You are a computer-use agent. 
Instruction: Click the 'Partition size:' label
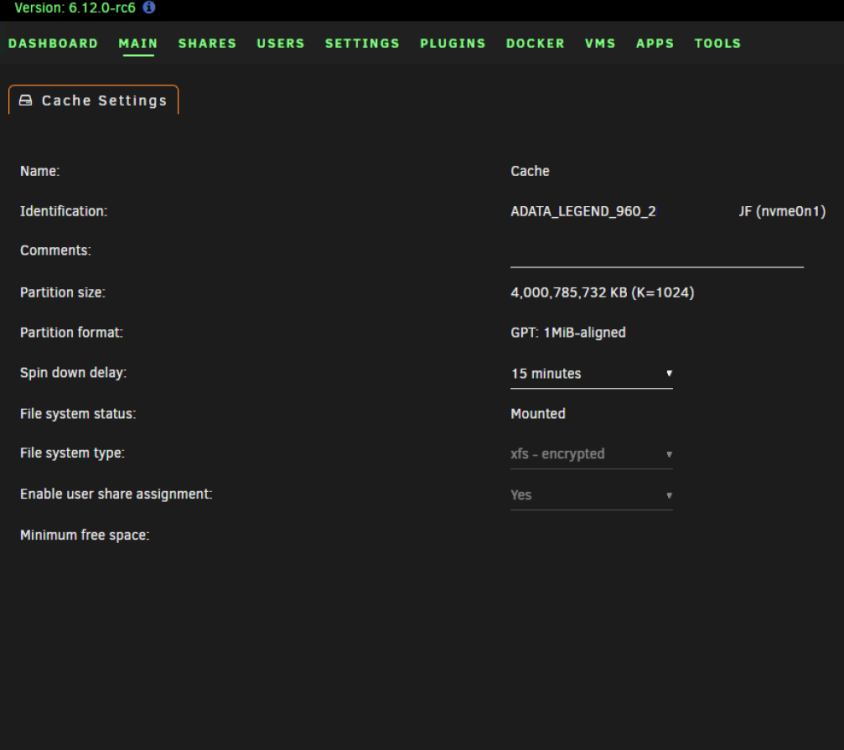[x=62, y=292]
